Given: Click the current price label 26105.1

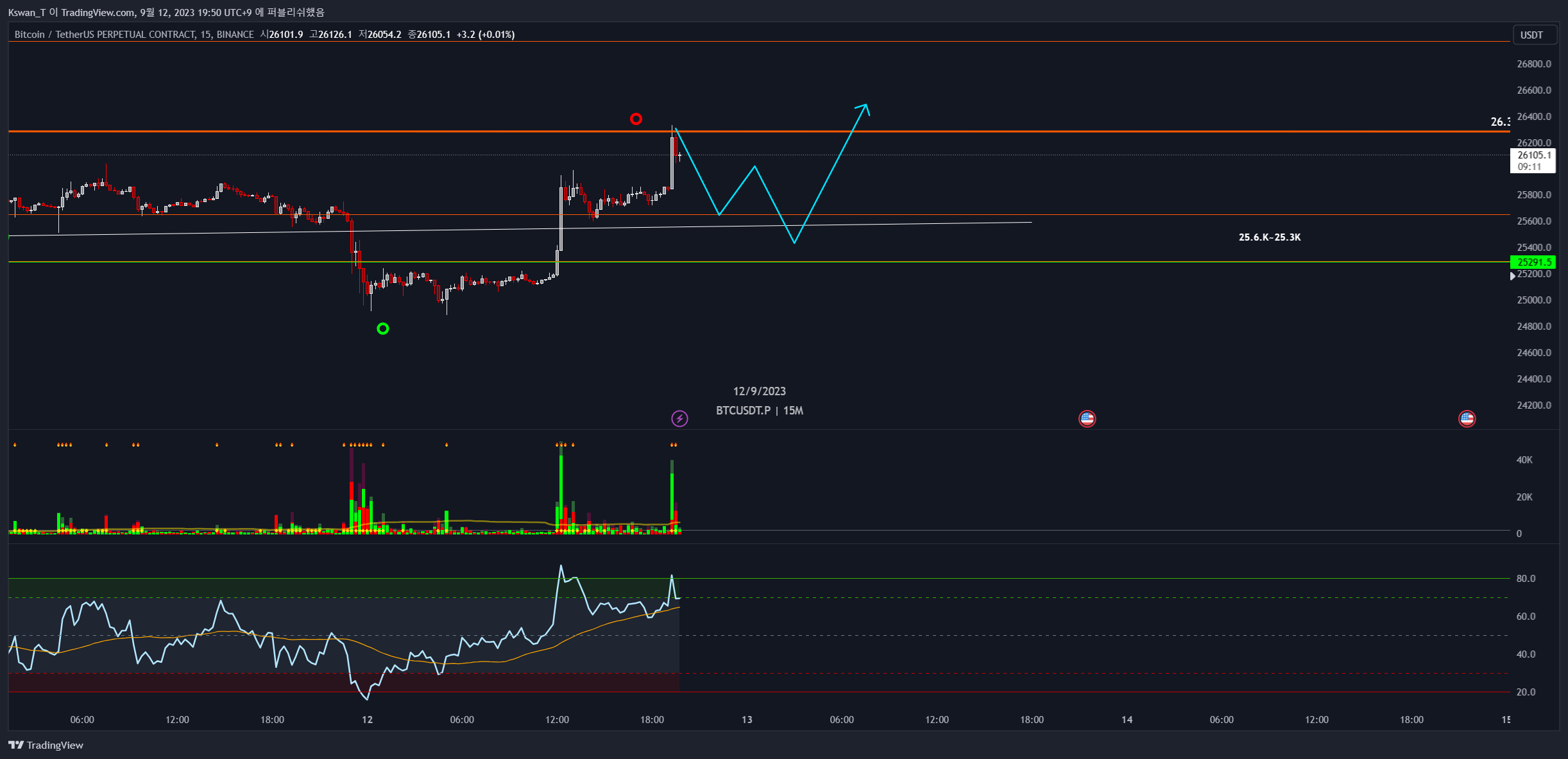Looking at the screenshot, I should click(x=1533, y=160).
